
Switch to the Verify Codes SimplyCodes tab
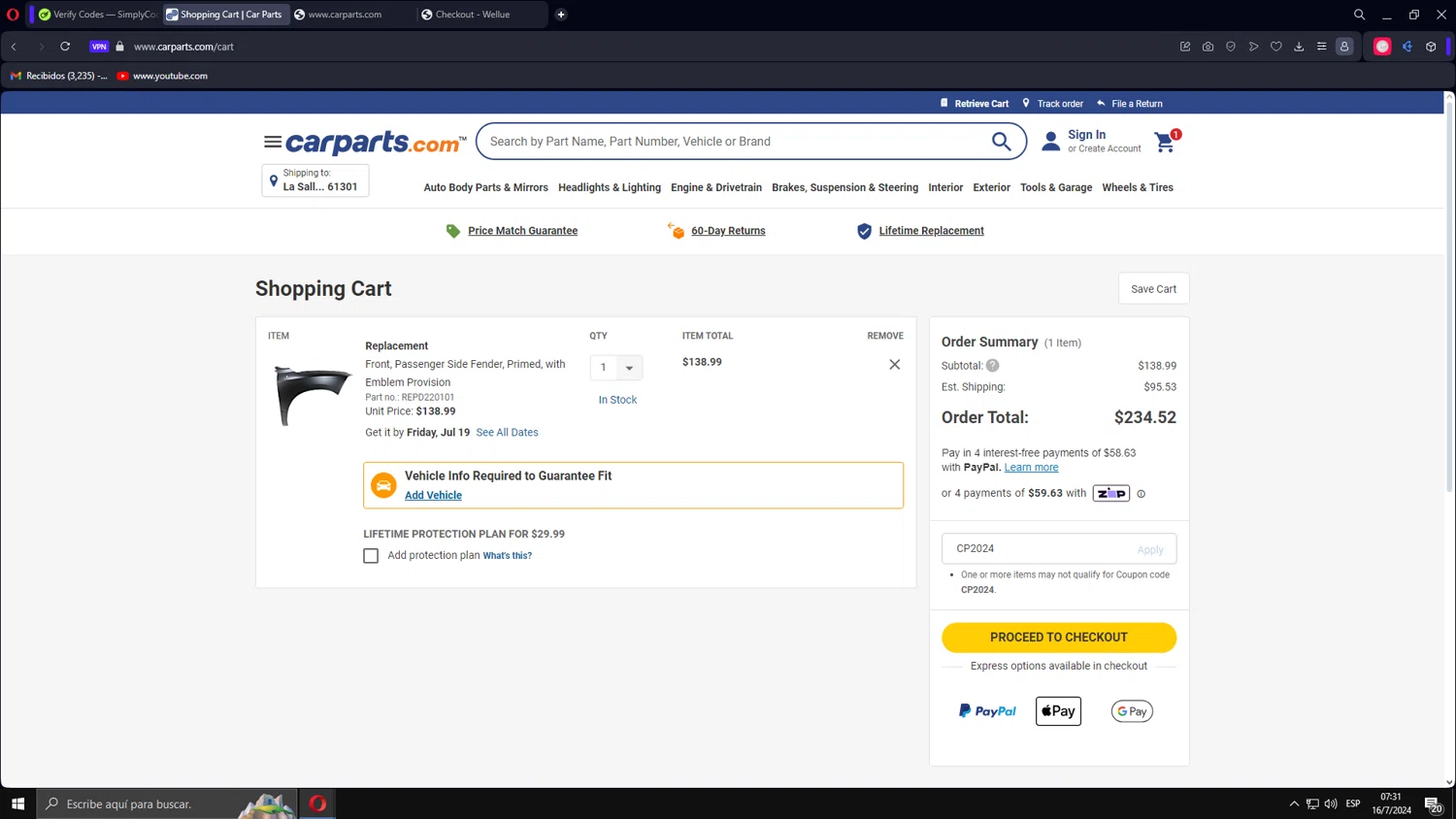click(x=97, y=15)
